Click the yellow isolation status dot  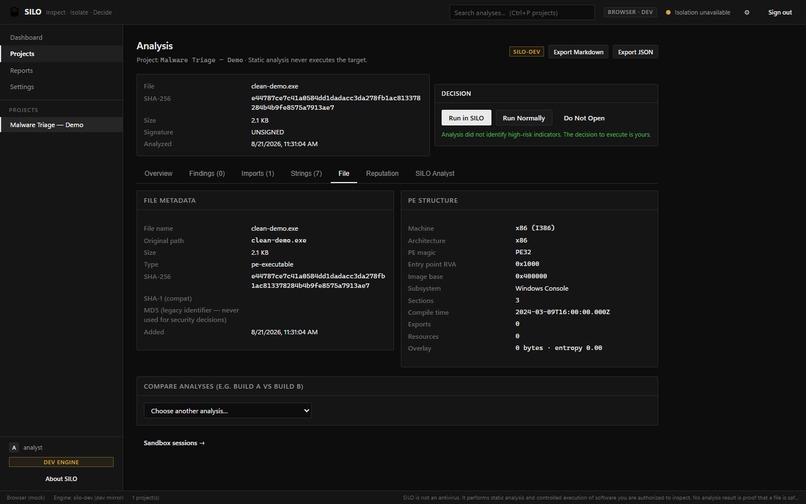coord(668,12)
